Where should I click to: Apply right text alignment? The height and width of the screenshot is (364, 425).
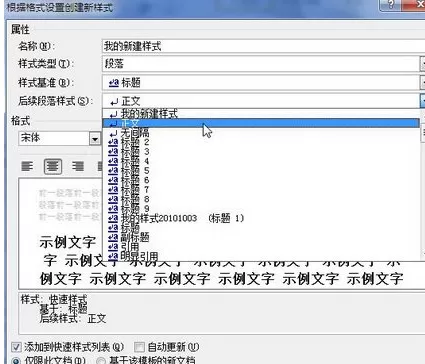(x=78, y=166)
